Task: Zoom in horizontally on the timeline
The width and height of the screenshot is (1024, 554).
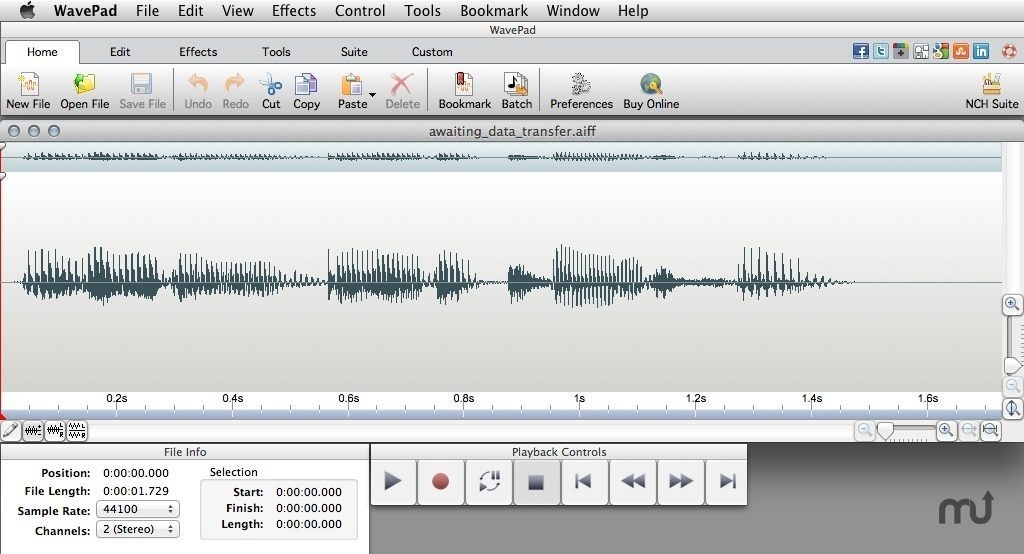Action: pos(946,430)
